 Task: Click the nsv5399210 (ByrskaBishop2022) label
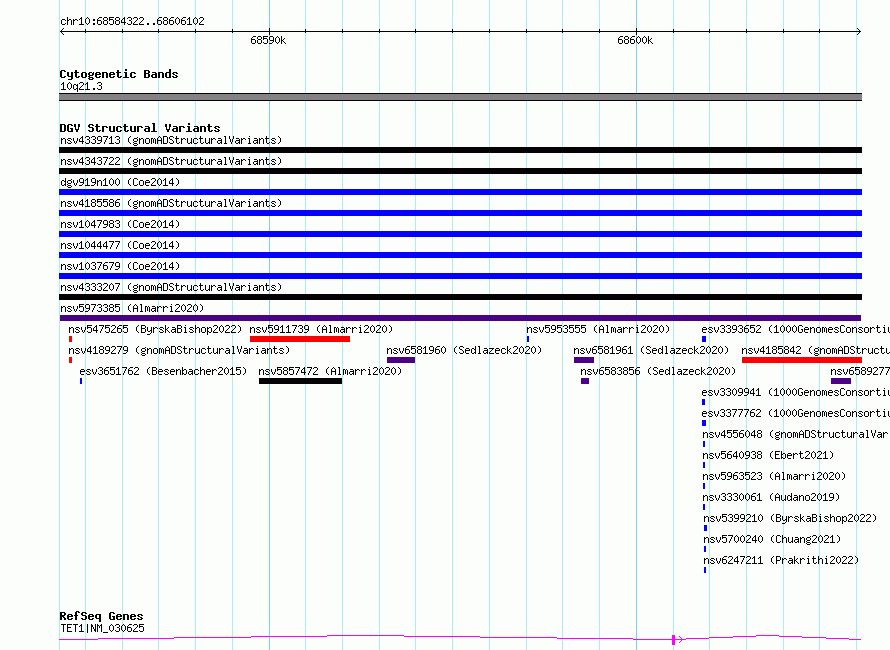click(790, 518)
